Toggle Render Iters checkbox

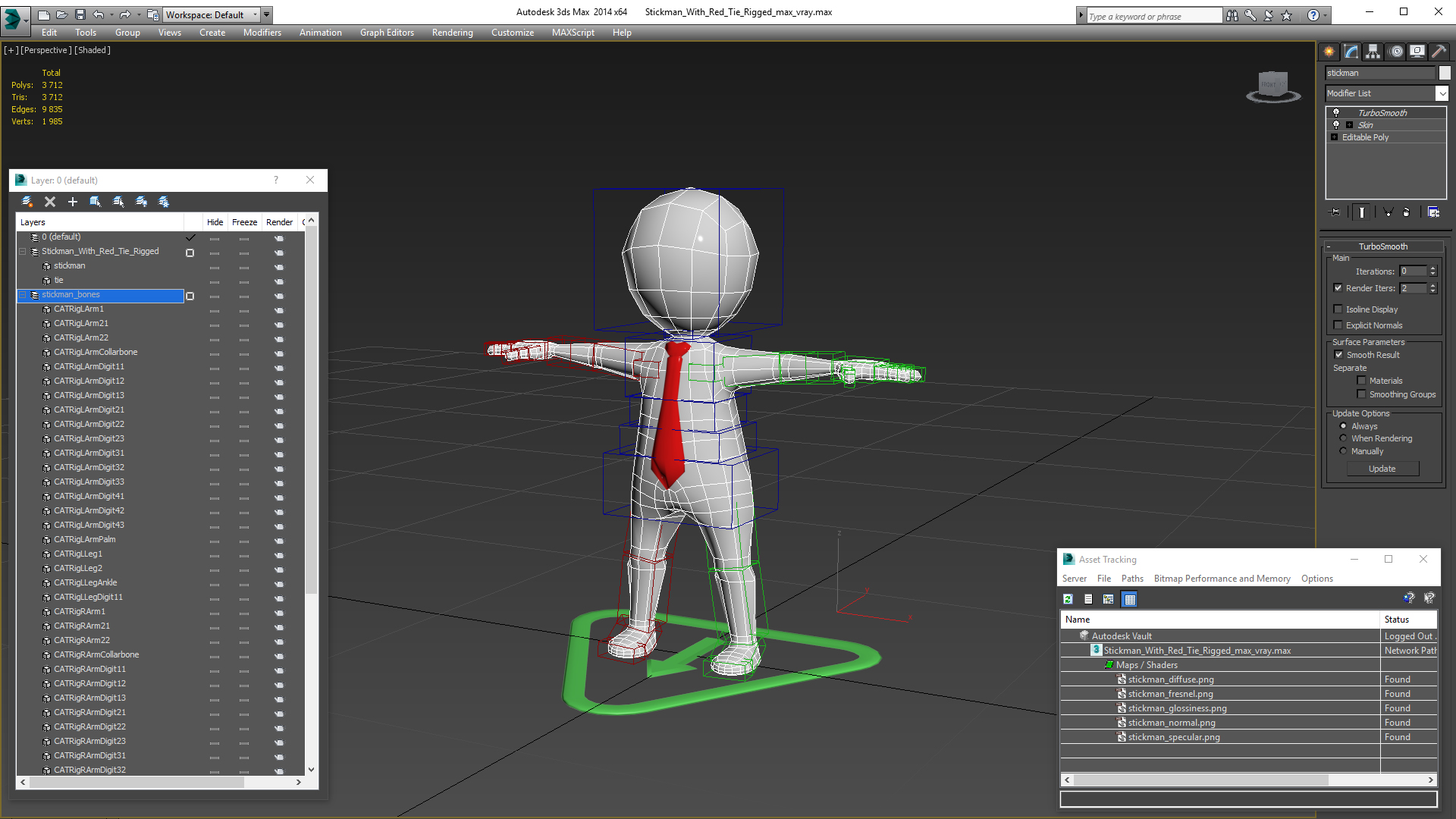tap(1338, 288)
